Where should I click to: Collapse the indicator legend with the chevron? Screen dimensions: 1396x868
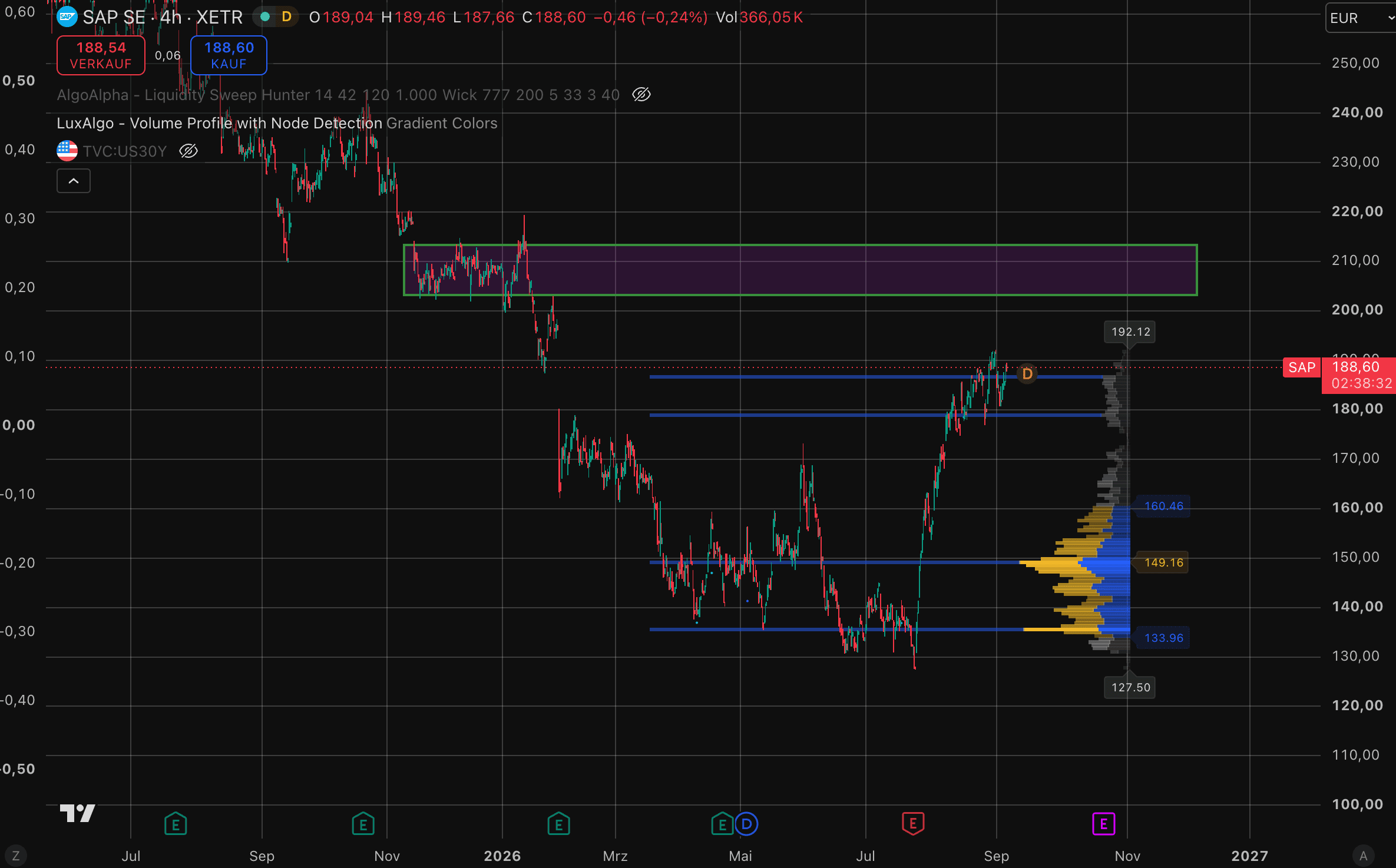point(74,181)
